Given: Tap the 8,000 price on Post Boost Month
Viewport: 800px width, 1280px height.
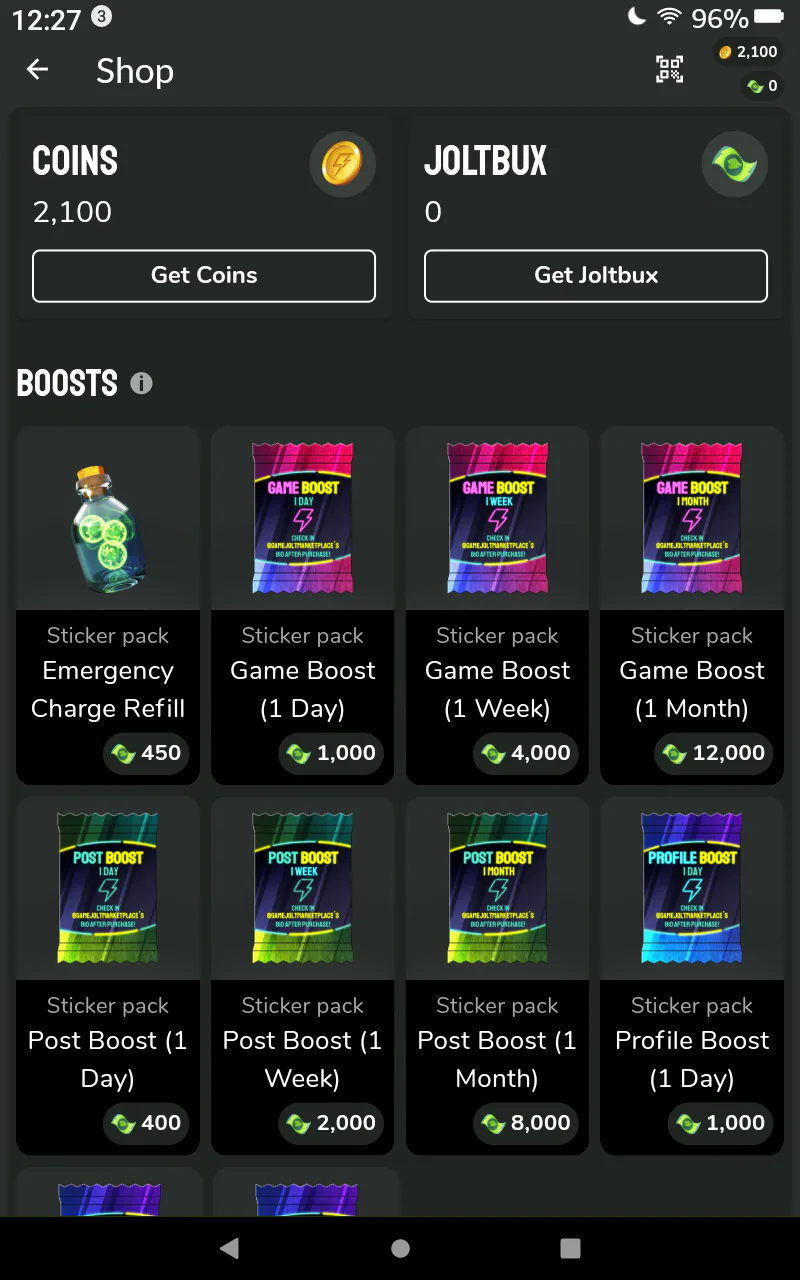Looking at the screenshot, I should pyautogui.click(x=526, y=1123).
